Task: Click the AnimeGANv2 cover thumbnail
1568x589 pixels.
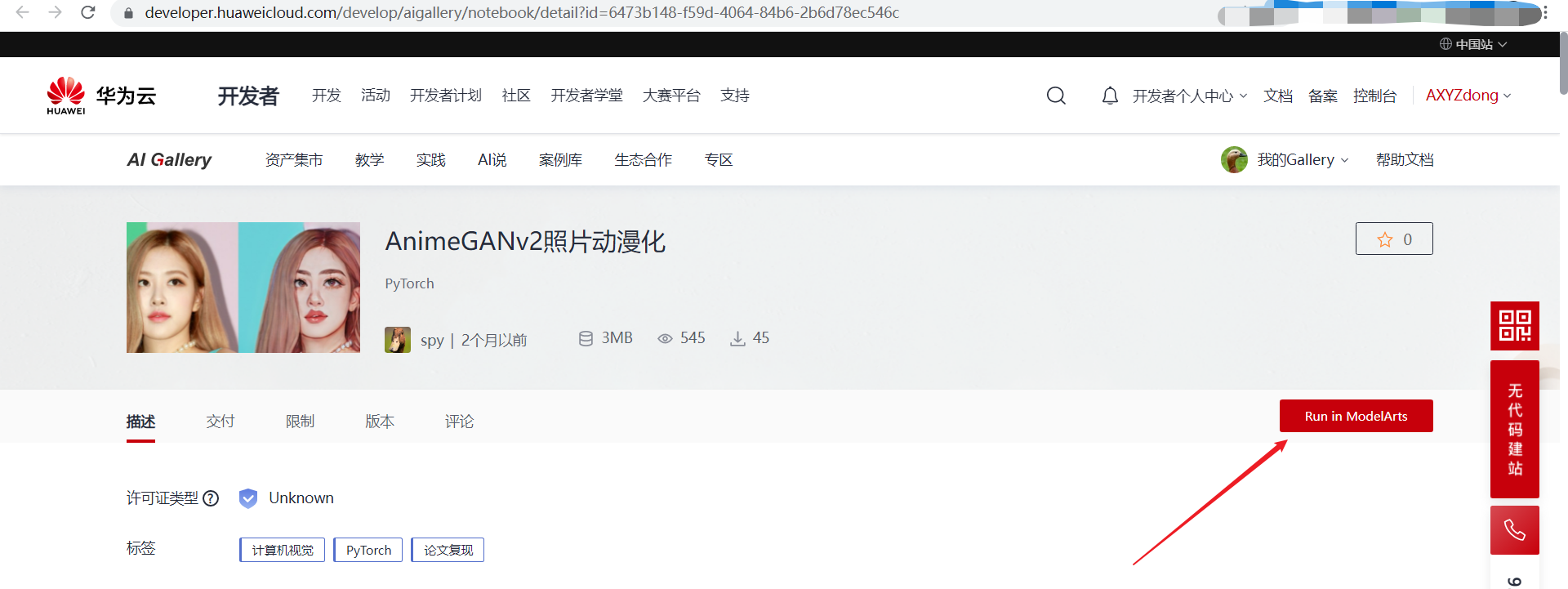Action: [243, 288]
